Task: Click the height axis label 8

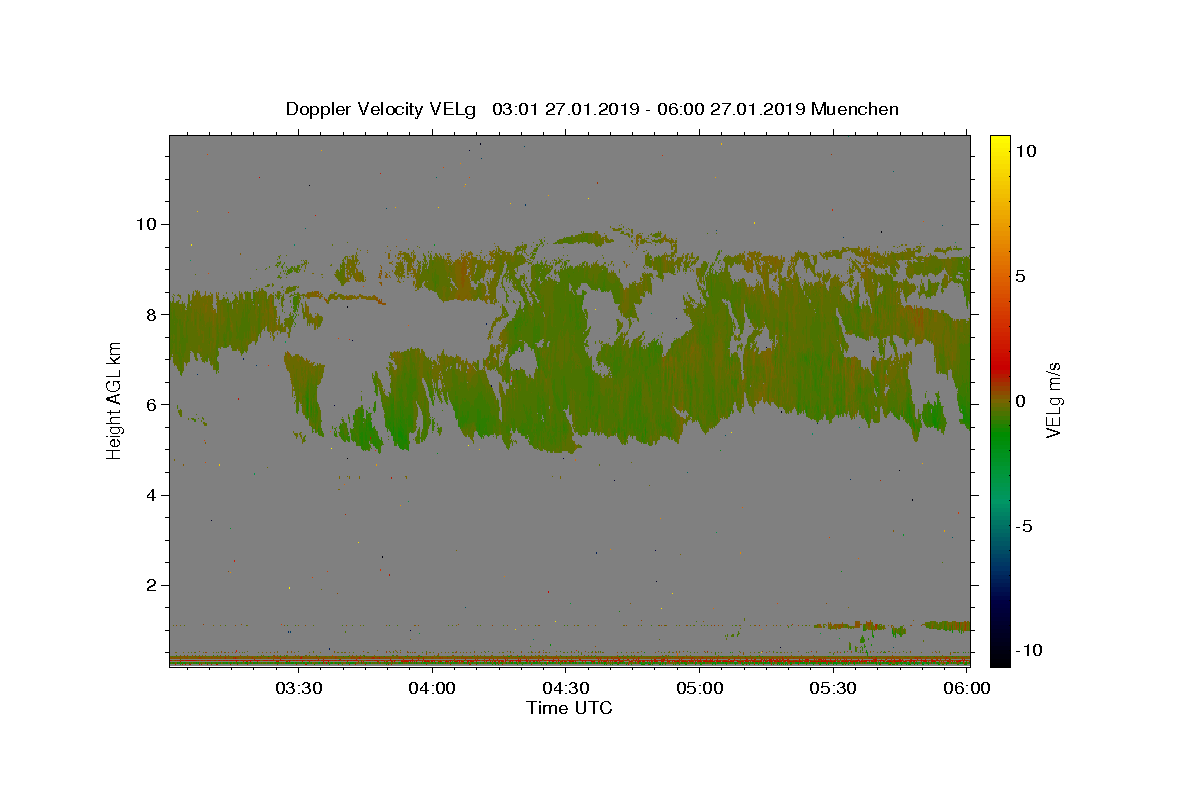Action: tap(154, 314)
